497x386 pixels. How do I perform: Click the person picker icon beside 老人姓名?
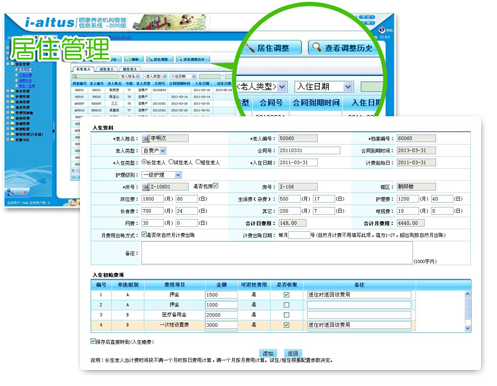(x=146, y=138)
